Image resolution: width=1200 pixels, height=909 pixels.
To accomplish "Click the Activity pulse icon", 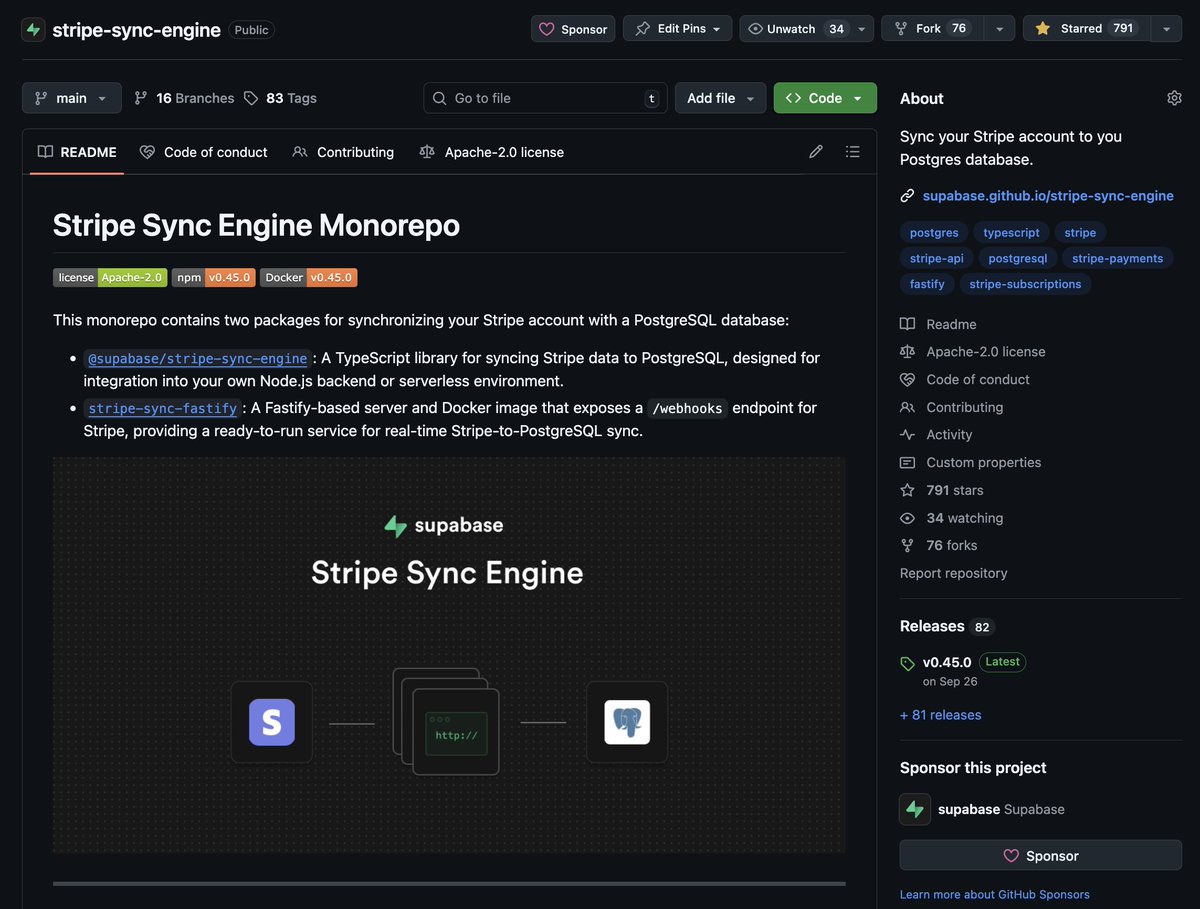I will pyautogui.click(x=907, y=434).
